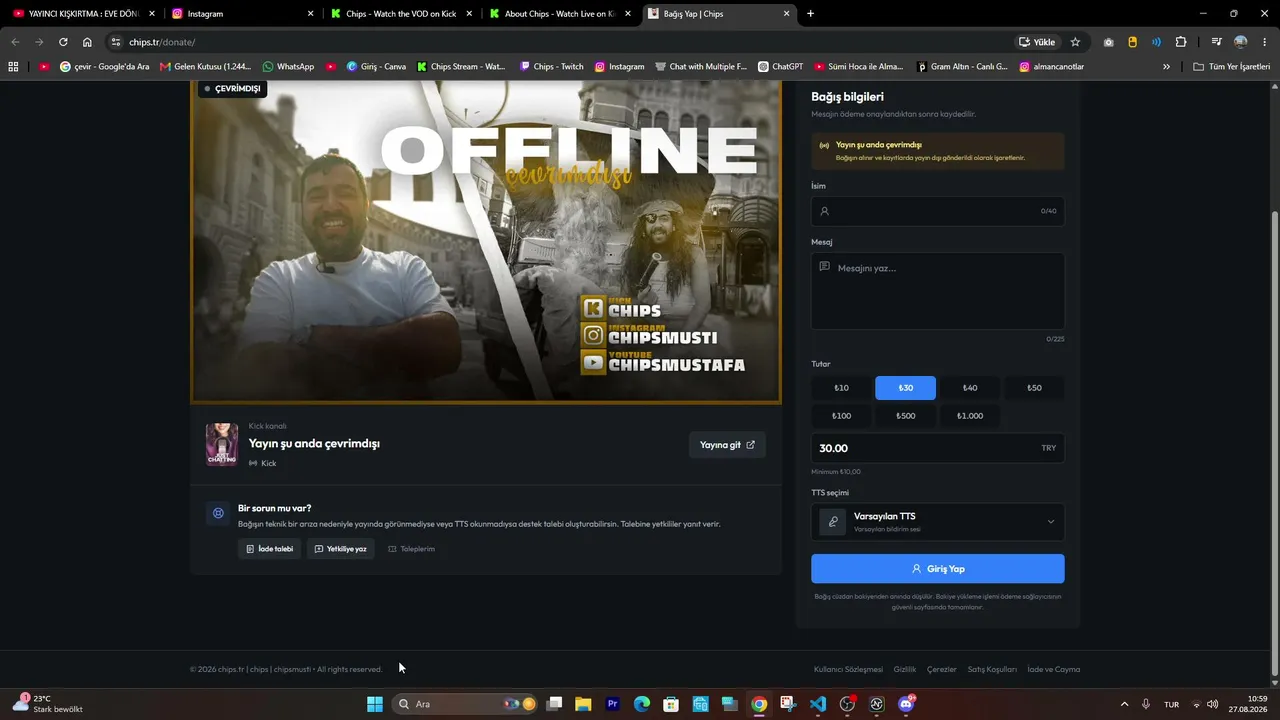This screenshot has height=720, width=1280.
Task: Click the taskbar search box 'Ara'
Action: (465, 704)
